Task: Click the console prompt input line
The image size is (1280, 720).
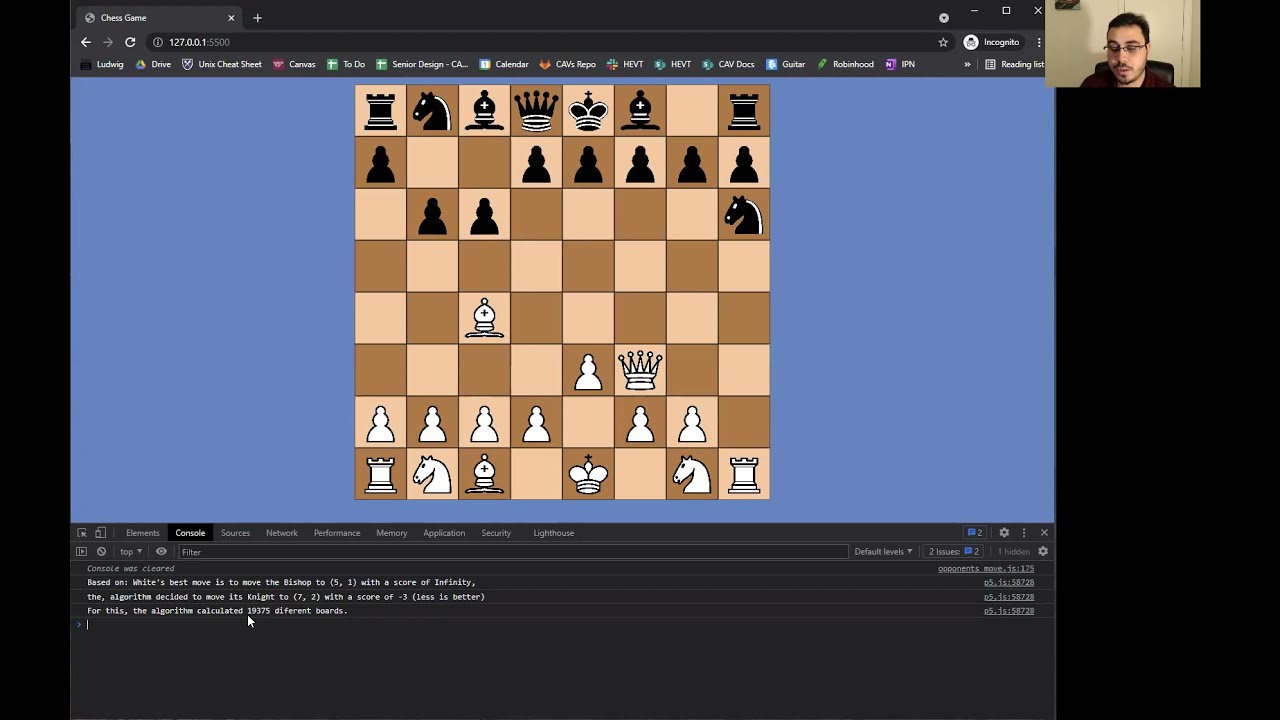Action: click(x=562, y=625)
